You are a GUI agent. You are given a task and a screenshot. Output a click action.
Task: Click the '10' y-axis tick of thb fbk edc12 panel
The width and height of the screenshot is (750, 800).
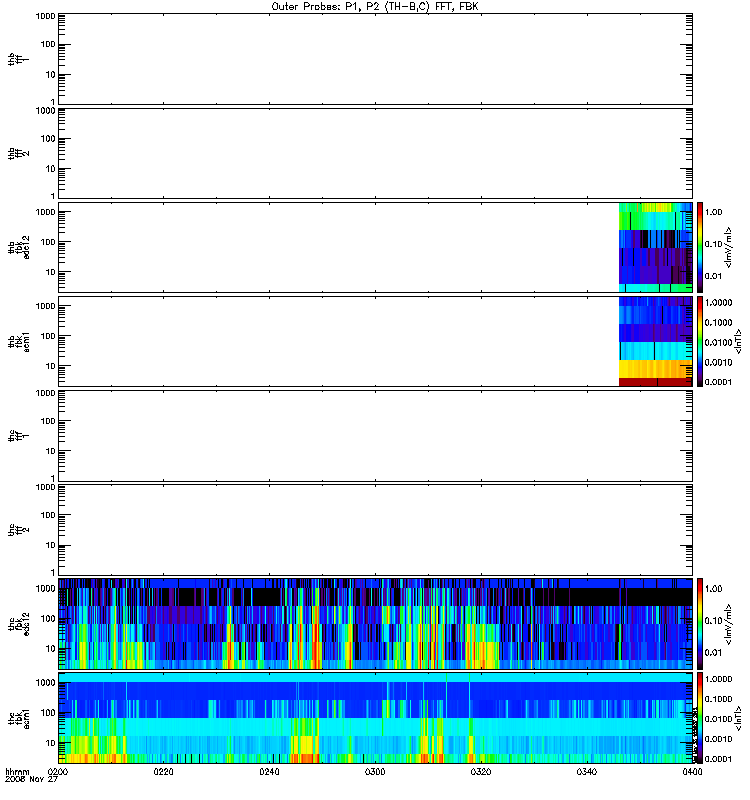(x=51, y=272)
